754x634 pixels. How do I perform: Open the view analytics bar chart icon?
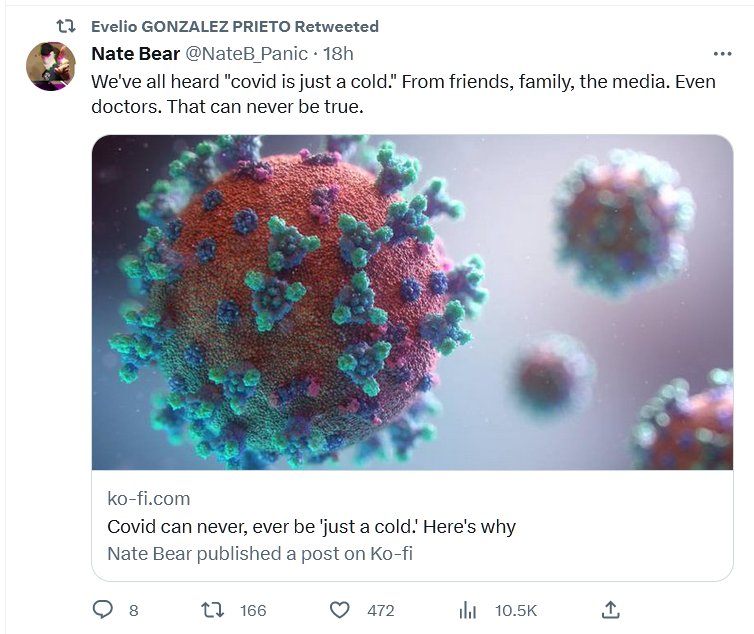click(466, 609)
